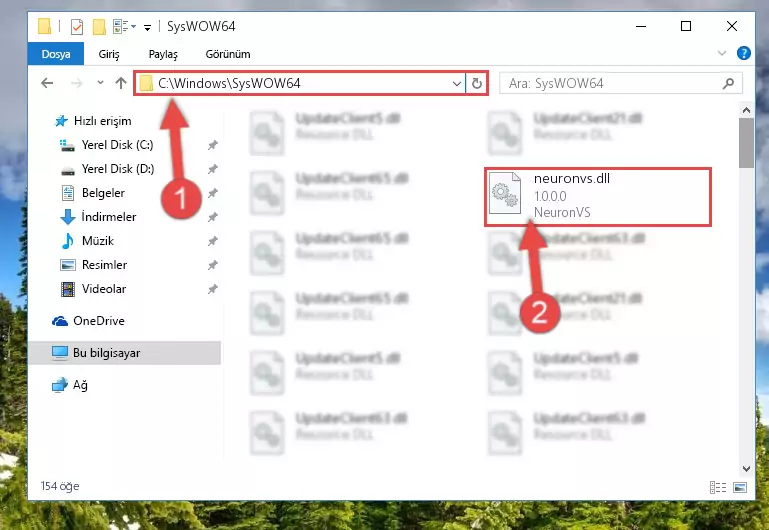The height and width of the screenshot is (530, 769).
Task: Click the Ara: SysWOW64 search box
Action: click(x=620, y=83)
